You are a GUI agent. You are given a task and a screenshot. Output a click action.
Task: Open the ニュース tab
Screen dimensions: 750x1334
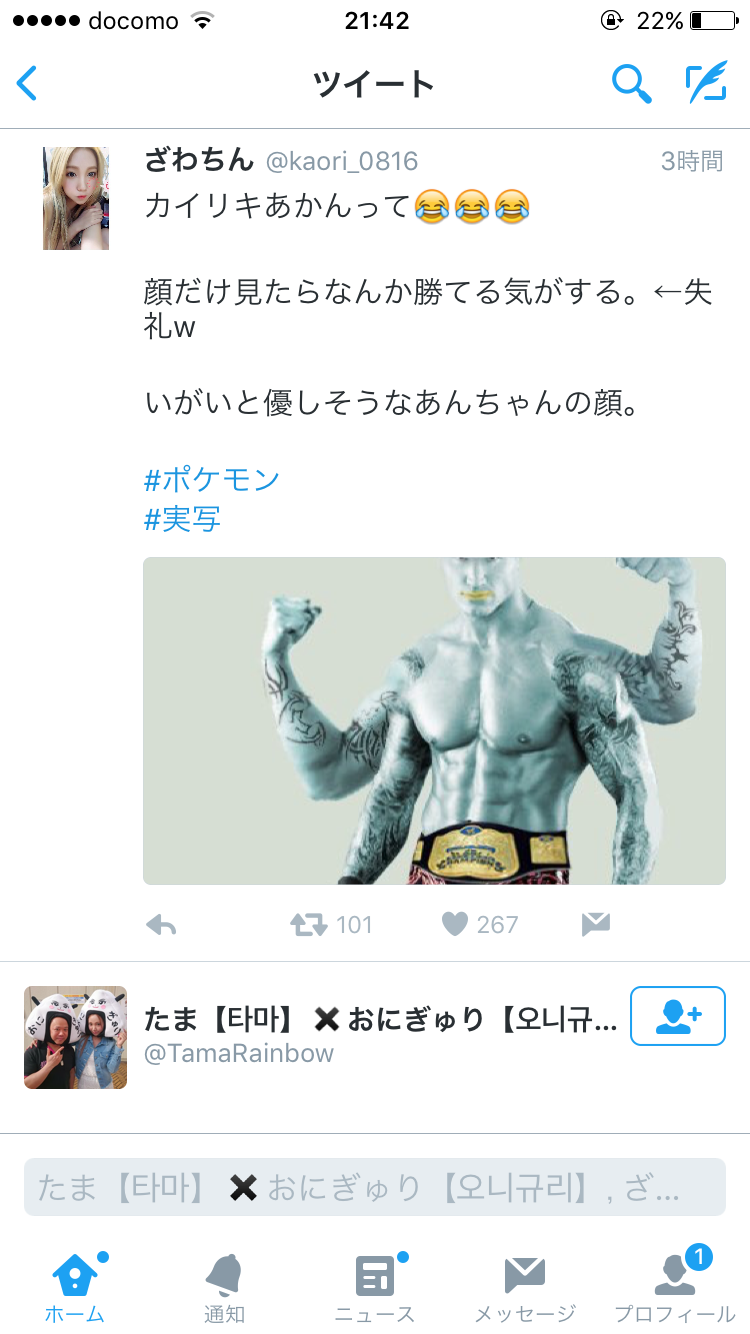coord(375,1287)
